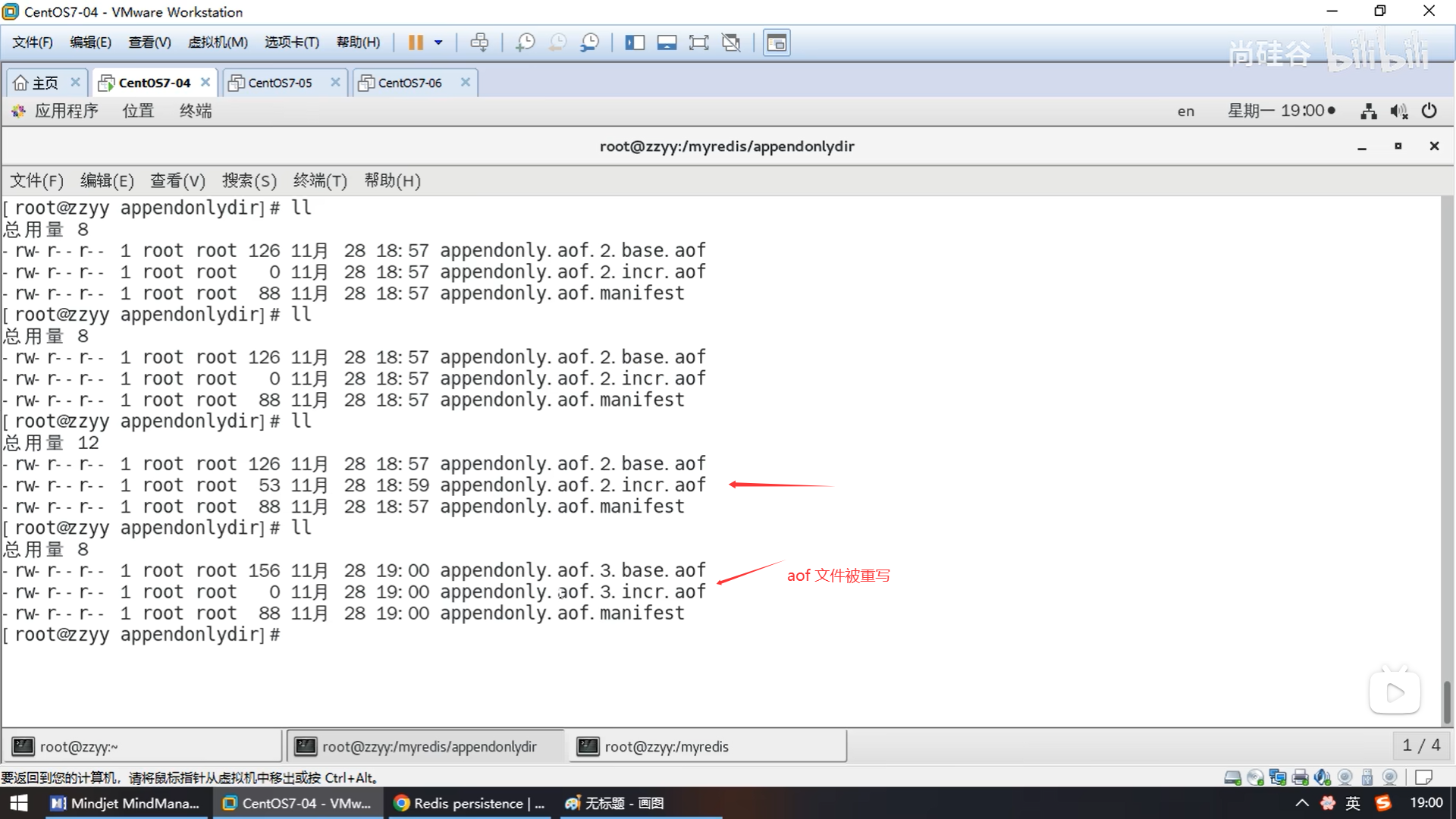
Task: Expand the power options dropdown arrow
Action: tap(438, 42)
